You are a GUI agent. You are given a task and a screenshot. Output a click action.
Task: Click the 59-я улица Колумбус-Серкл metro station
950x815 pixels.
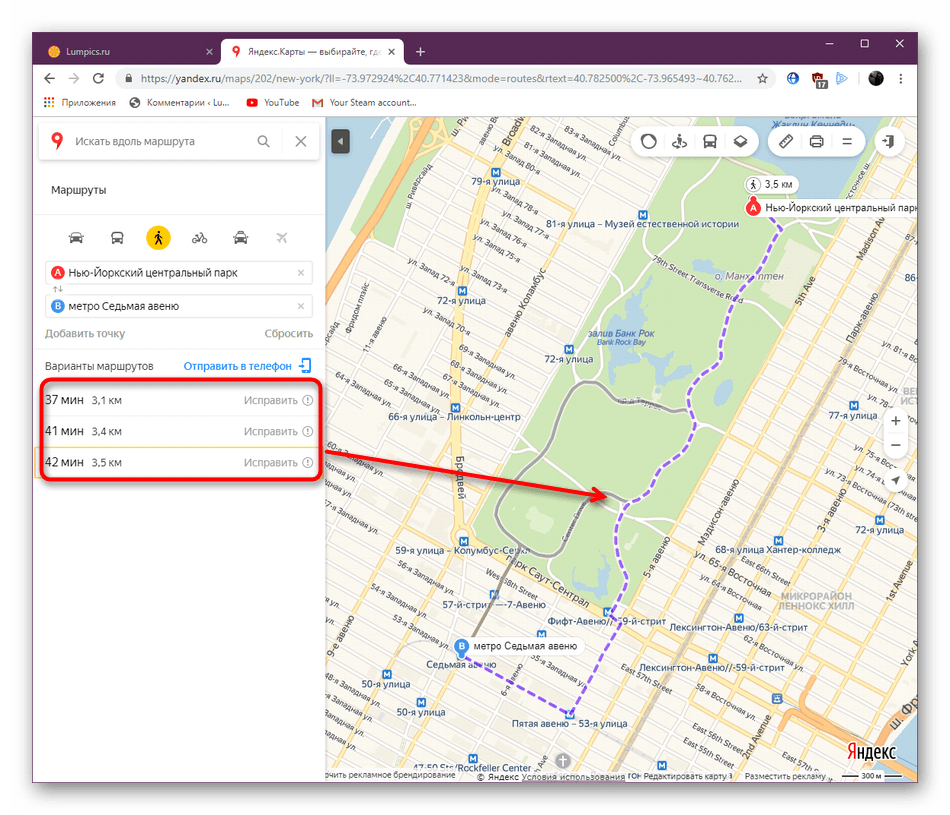click(x=463, y=541)
